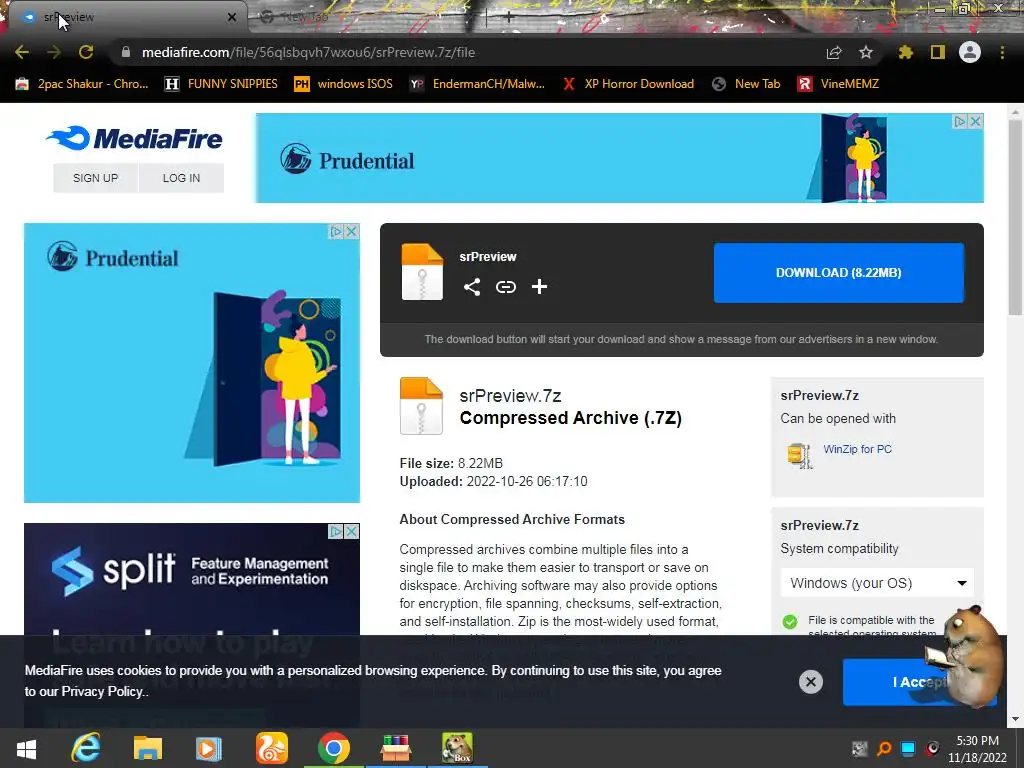
Task: Open the WinRAR books taskbar icon
Action: 396,748
